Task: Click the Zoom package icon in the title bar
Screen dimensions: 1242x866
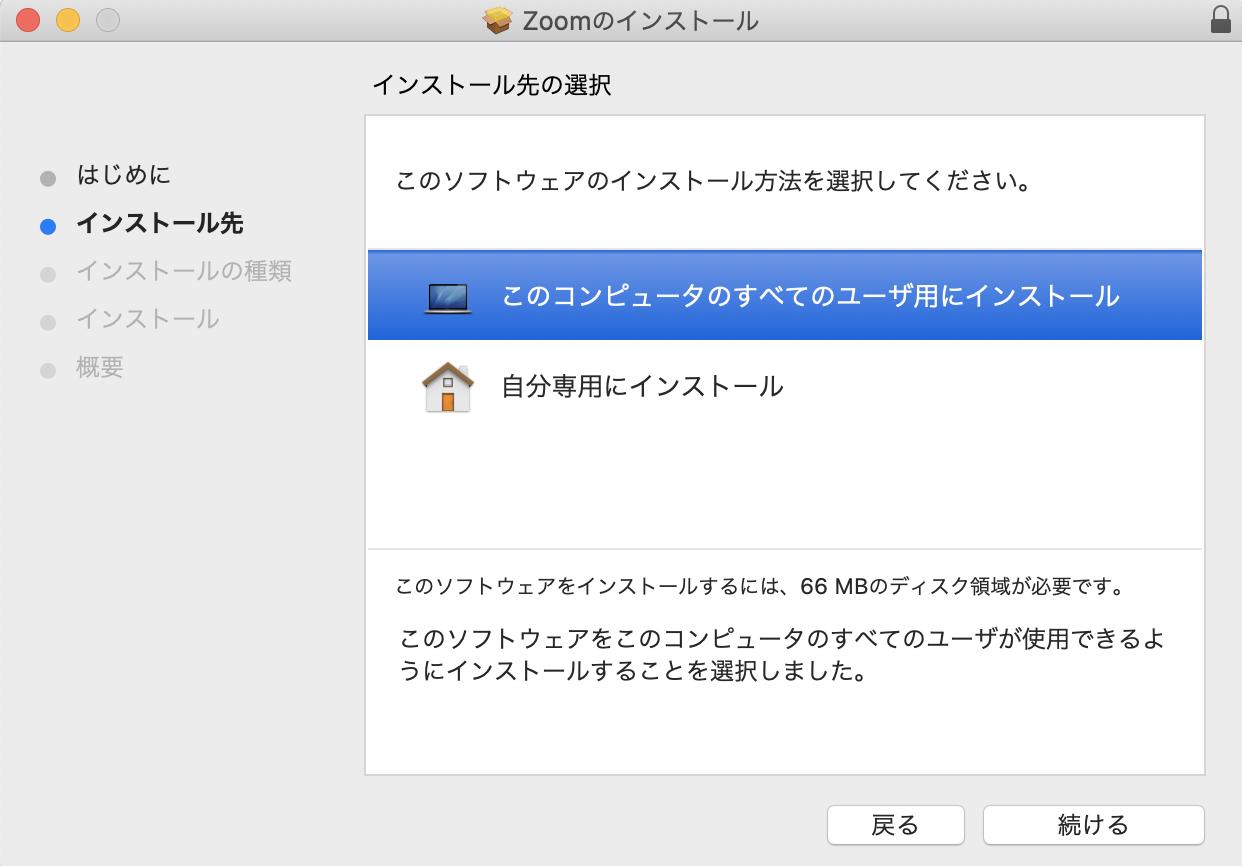Action: click(x=497, y=20)
